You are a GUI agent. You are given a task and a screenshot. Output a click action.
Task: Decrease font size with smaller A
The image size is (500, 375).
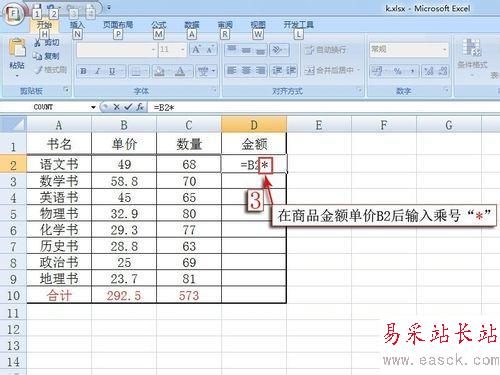pos(210,50)
